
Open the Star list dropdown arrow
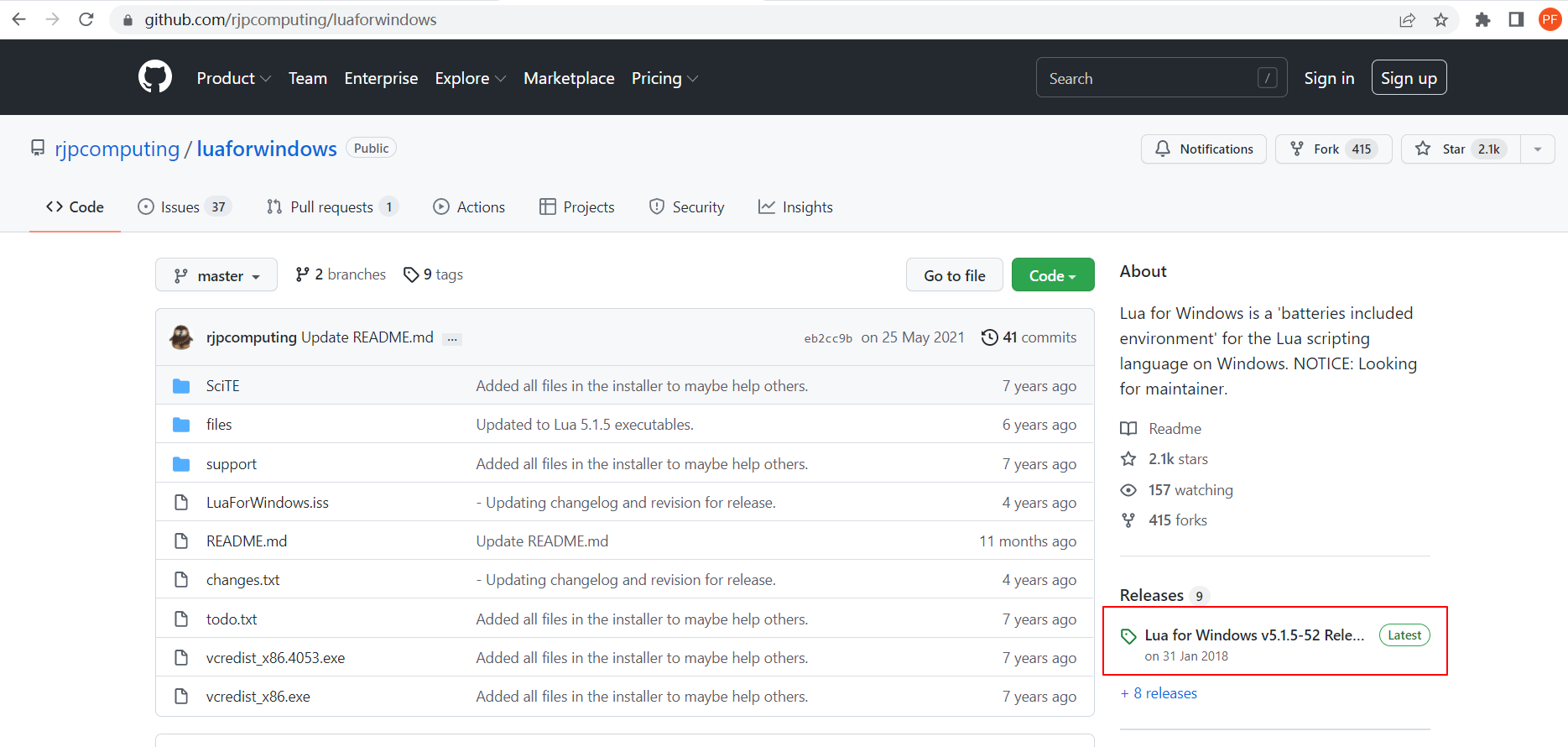click(1538, 149)
